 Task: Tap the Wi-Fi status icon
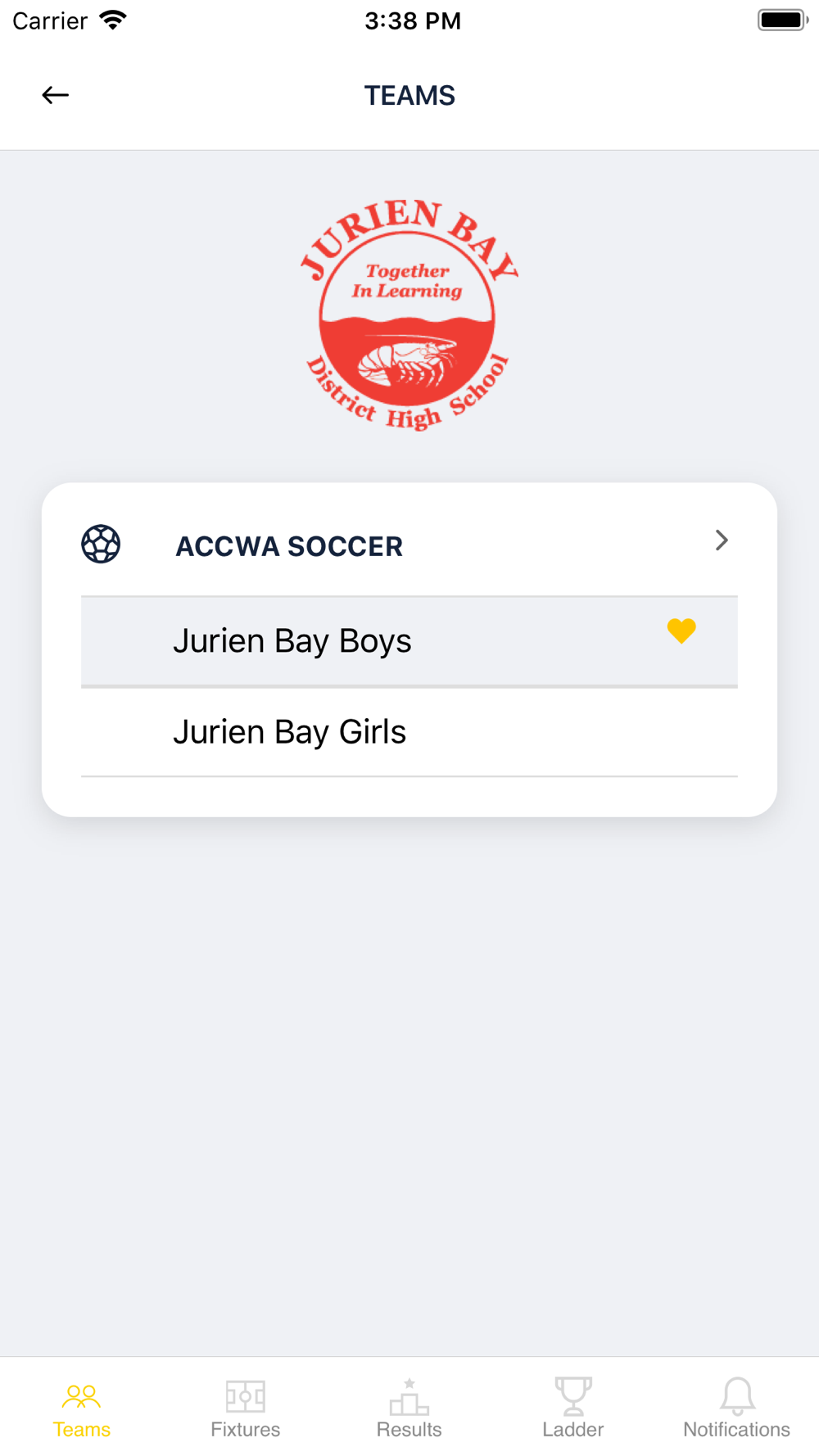point(113,20)
